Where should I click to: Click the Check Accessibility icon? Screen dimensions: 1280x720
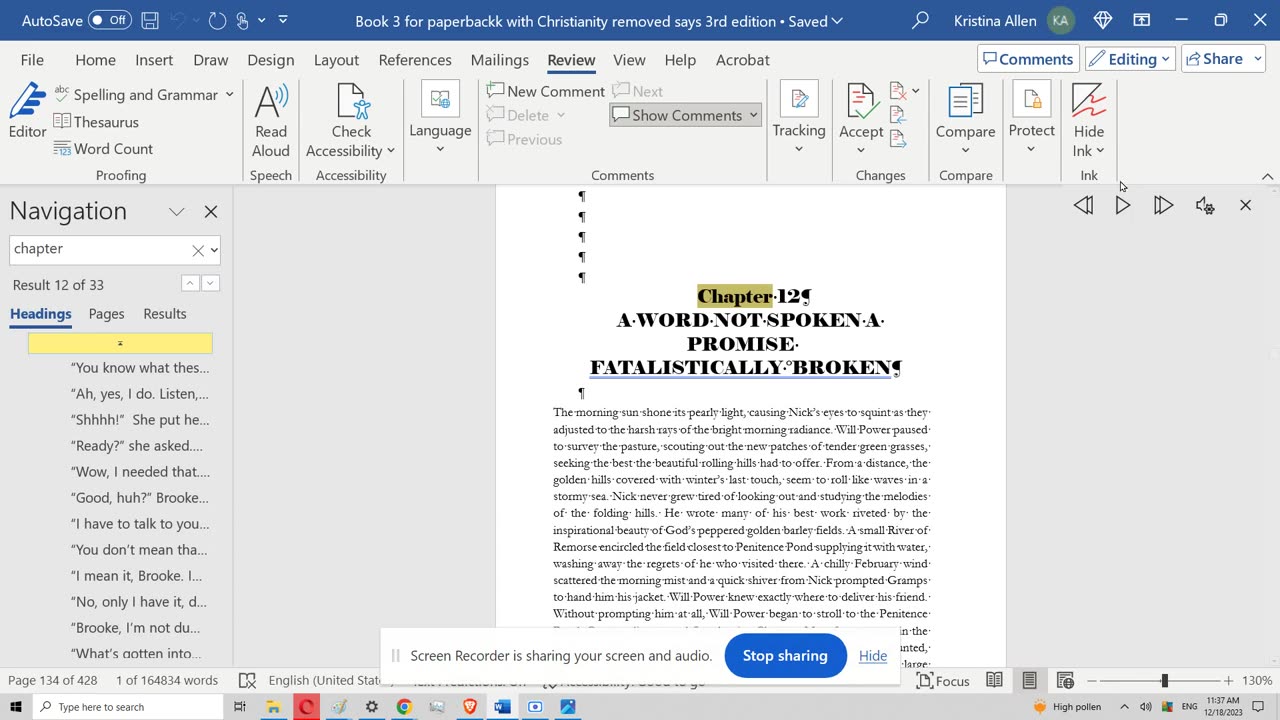(x=352, y=102)
